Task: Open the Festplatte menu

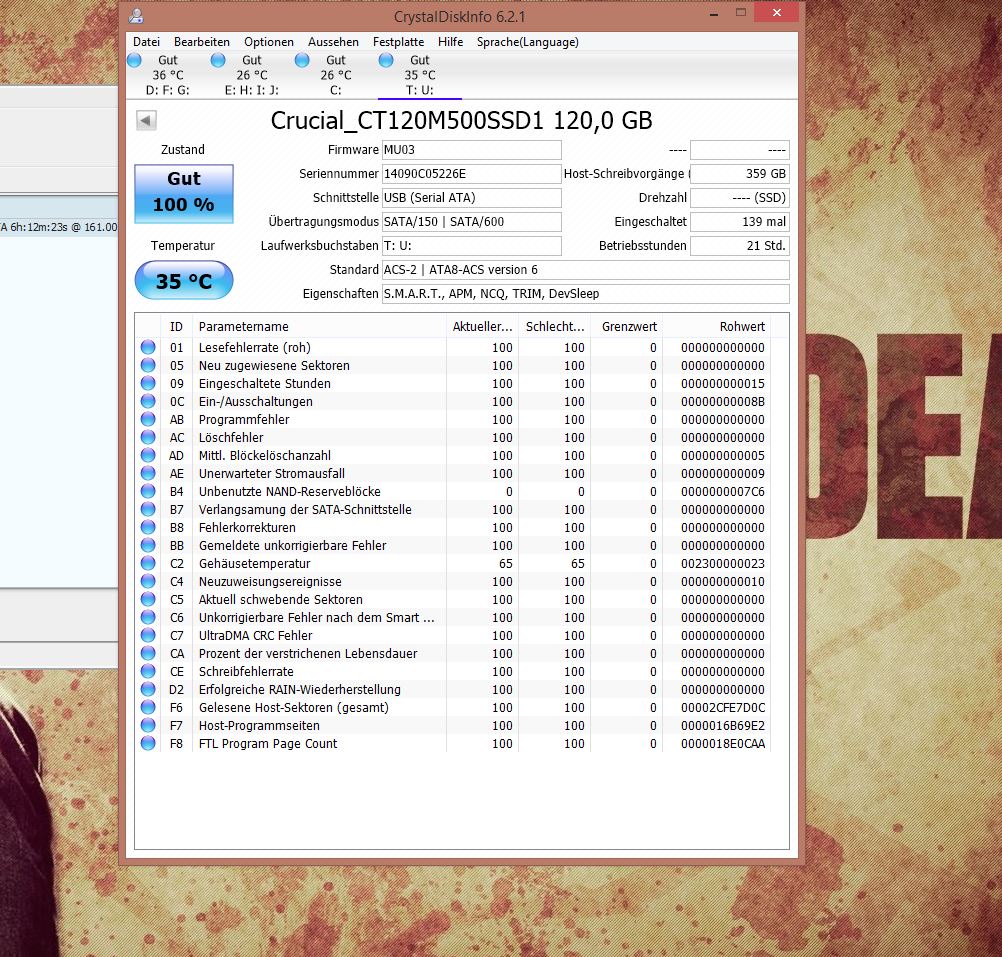Action: [x=398, y=42]
